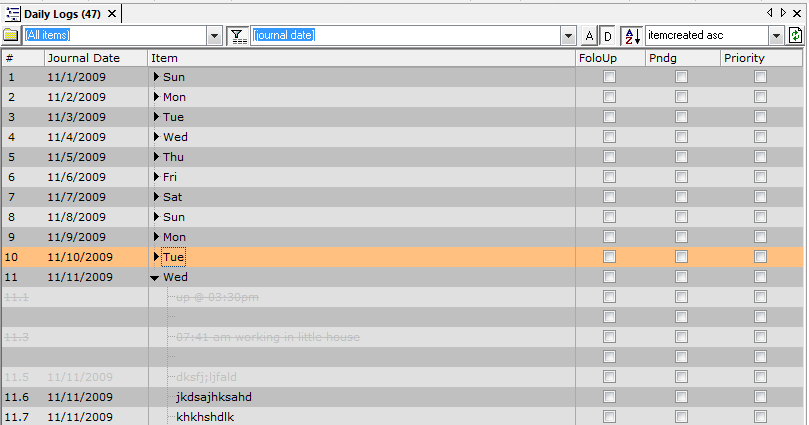Click the filter funnel icon

pos(238,36)
